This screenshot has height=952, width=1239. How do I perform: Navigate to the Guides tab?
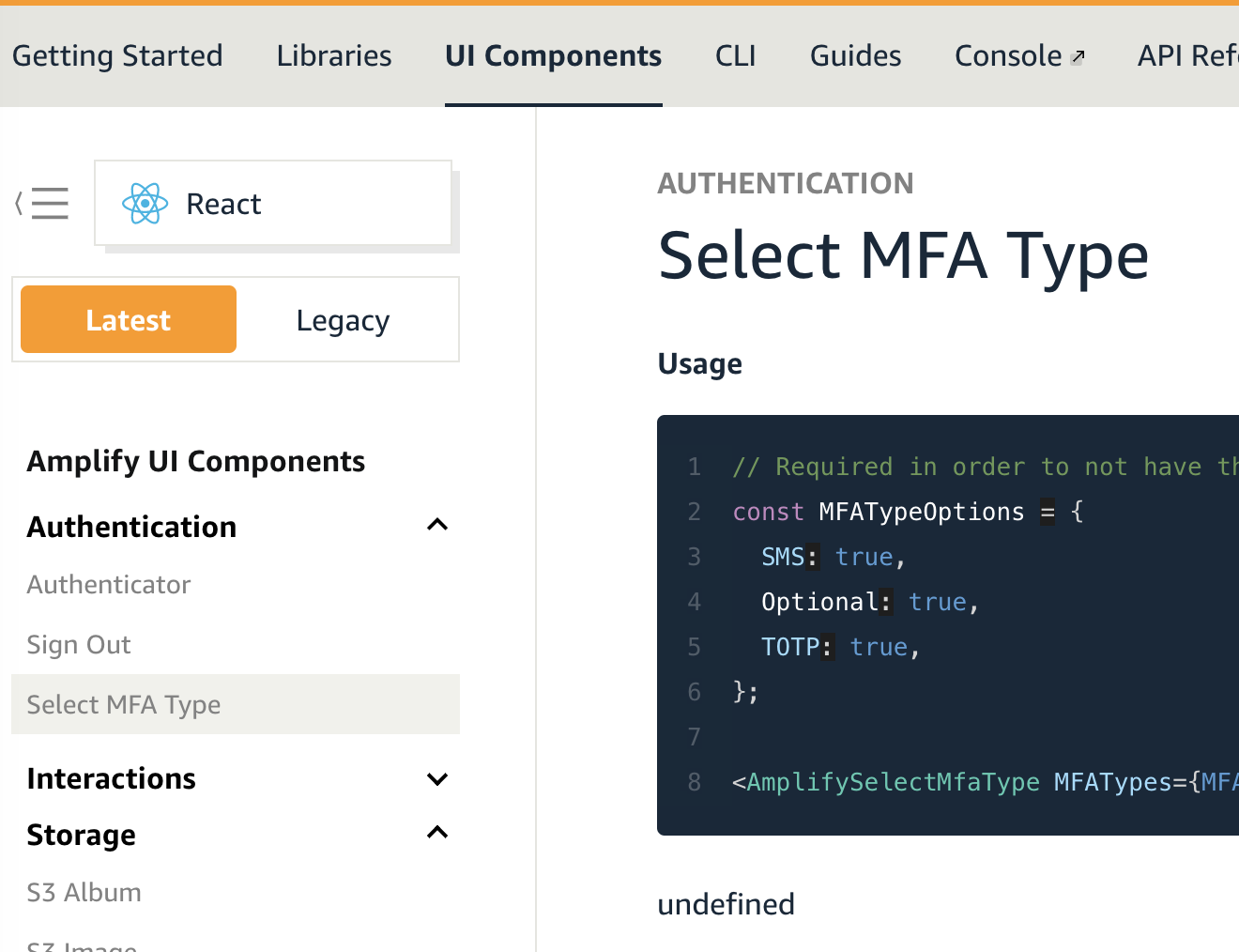pos(855,56)
